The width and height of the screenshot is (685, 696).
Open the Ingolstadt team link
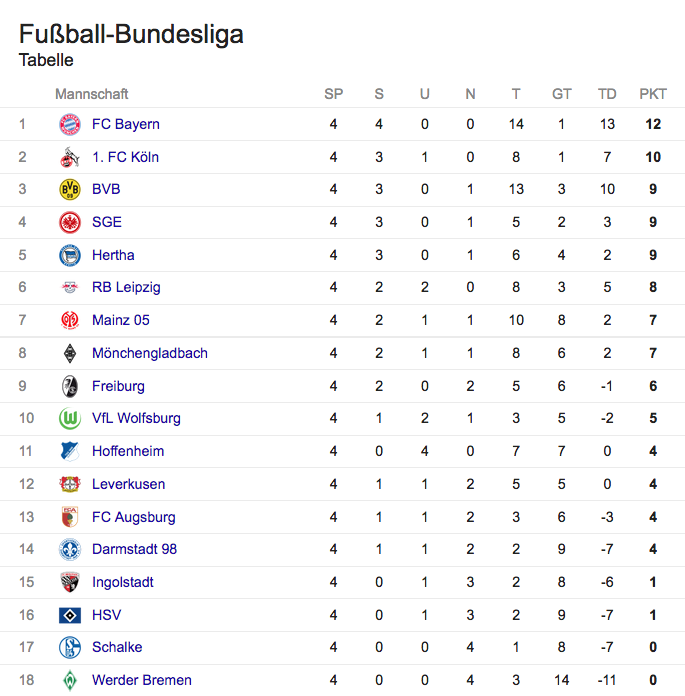(x=123, y=582)
